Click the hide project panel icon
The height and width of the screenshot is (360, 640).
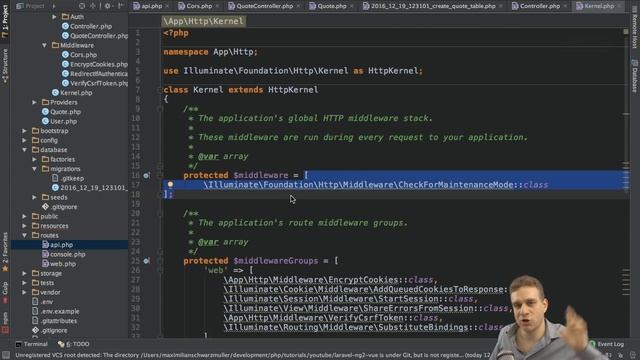(x=121, y=6)
